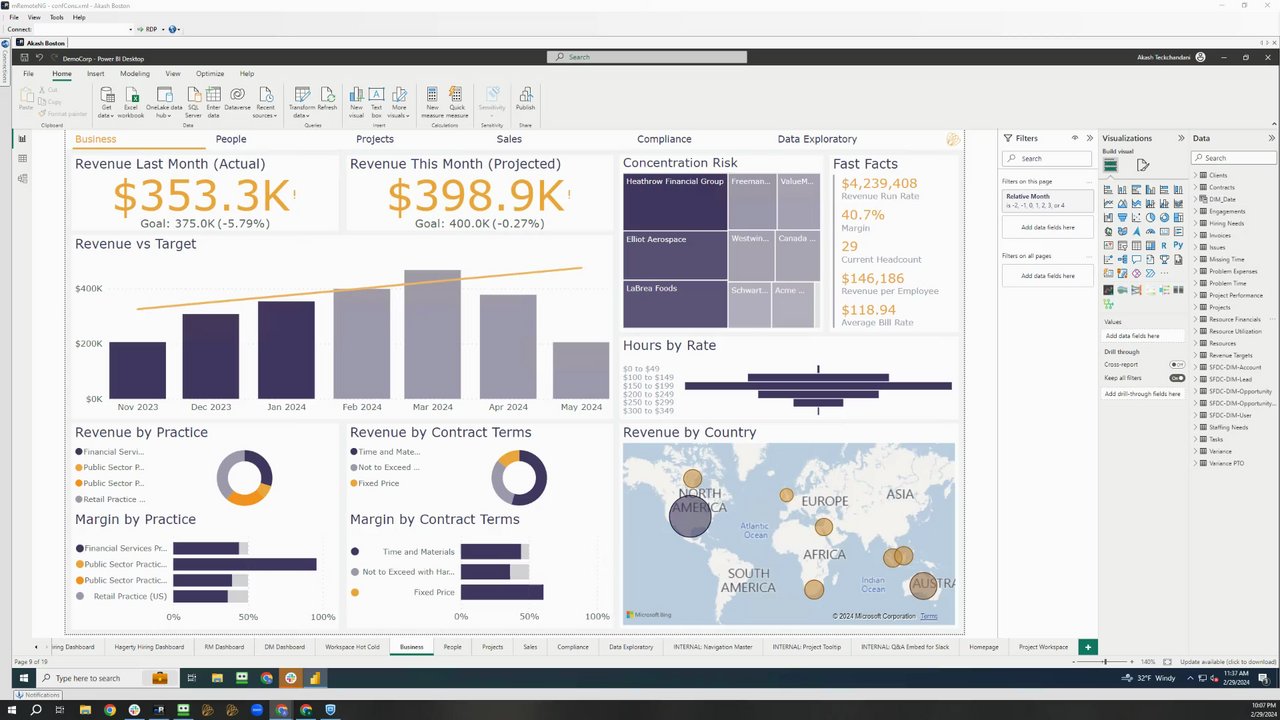Click the Get data icon
This screenshot has width=1280, height=720.
[106, 94]
